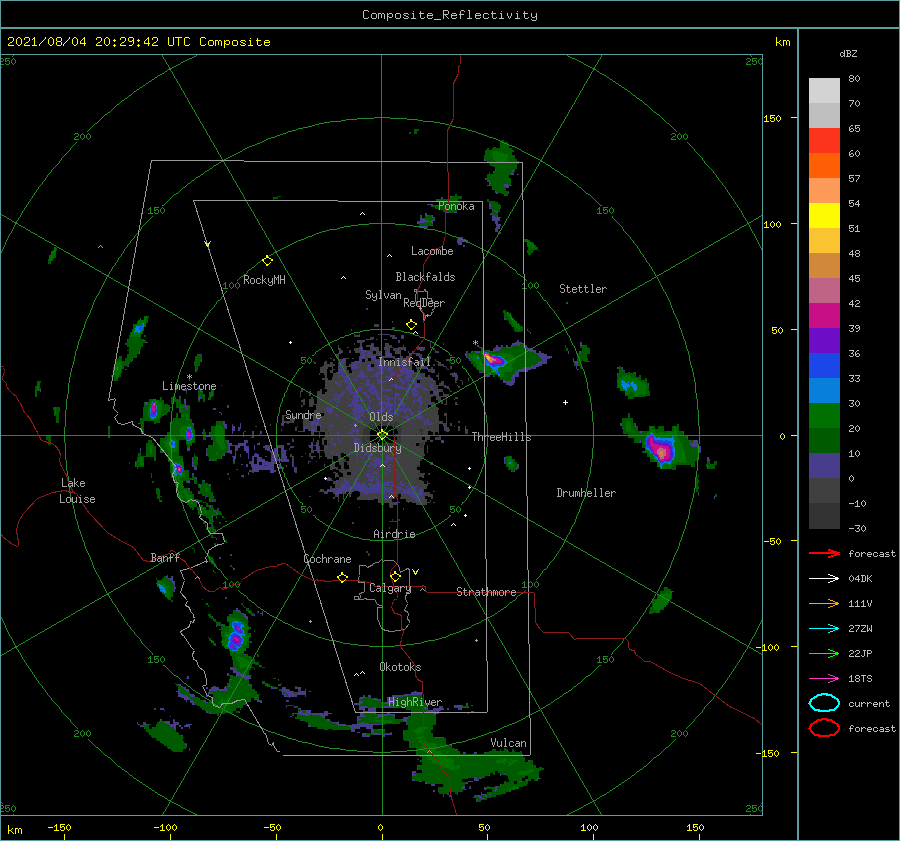Select the 60 dBZ orange swatch

pos(824,165)
